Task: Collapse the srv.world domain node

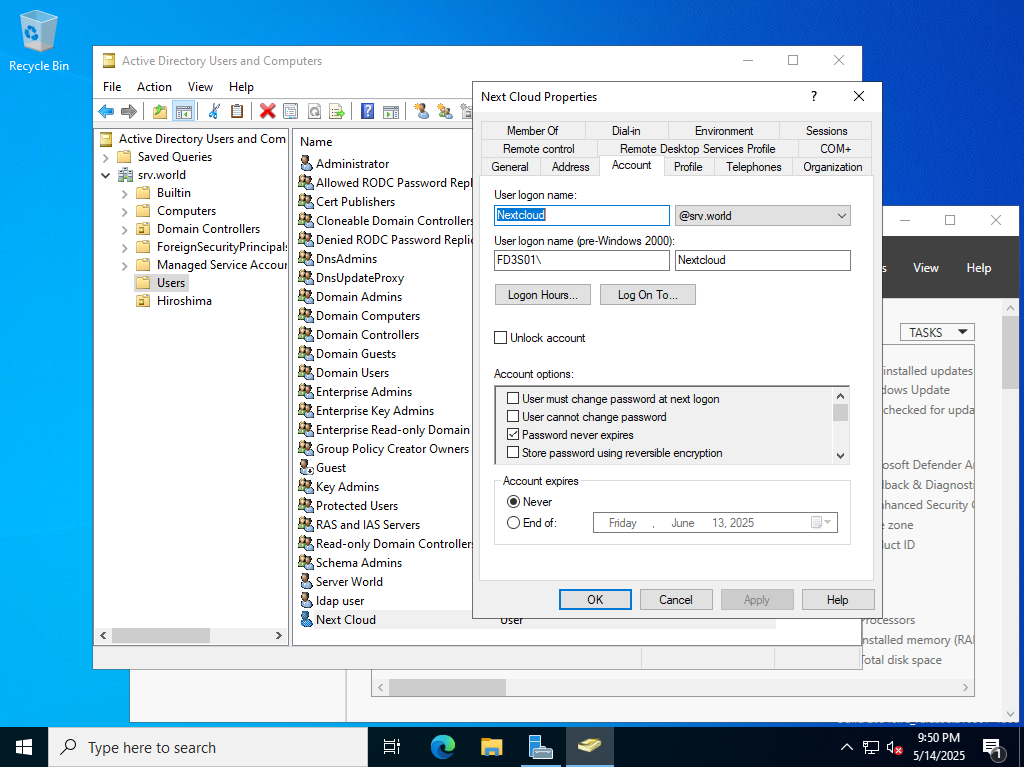Action: point(106,175)
